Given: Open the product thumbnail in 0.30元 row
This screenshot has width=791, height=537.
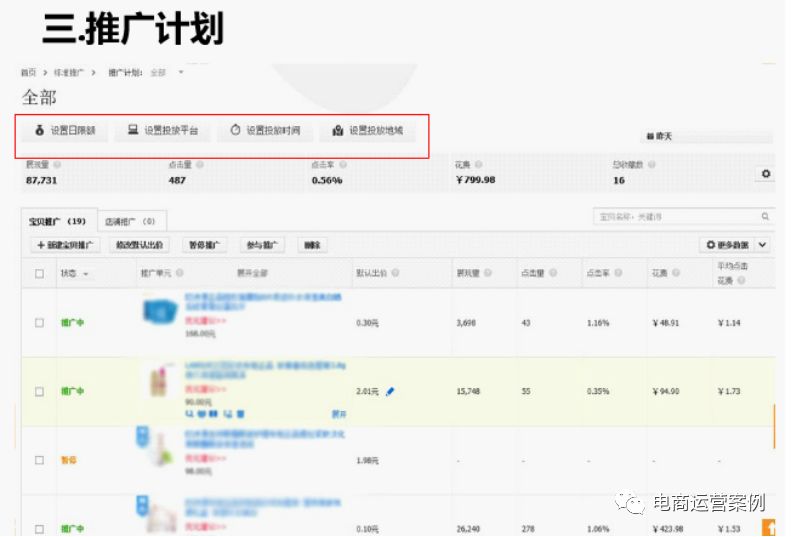Looking at the screenshot, I should pos(160,311).
